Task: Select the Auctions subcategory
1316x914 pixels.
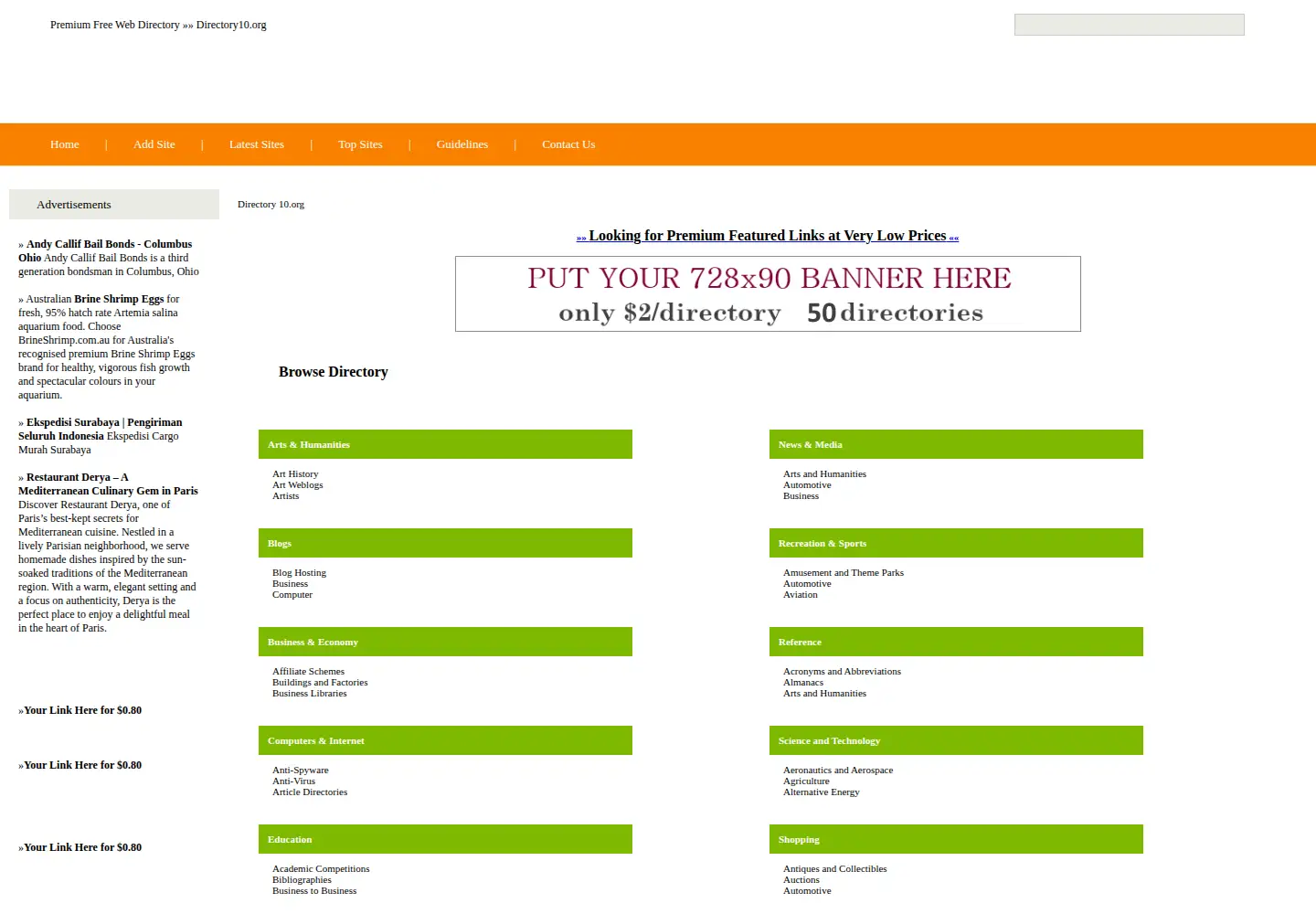Action: (801, 880)
